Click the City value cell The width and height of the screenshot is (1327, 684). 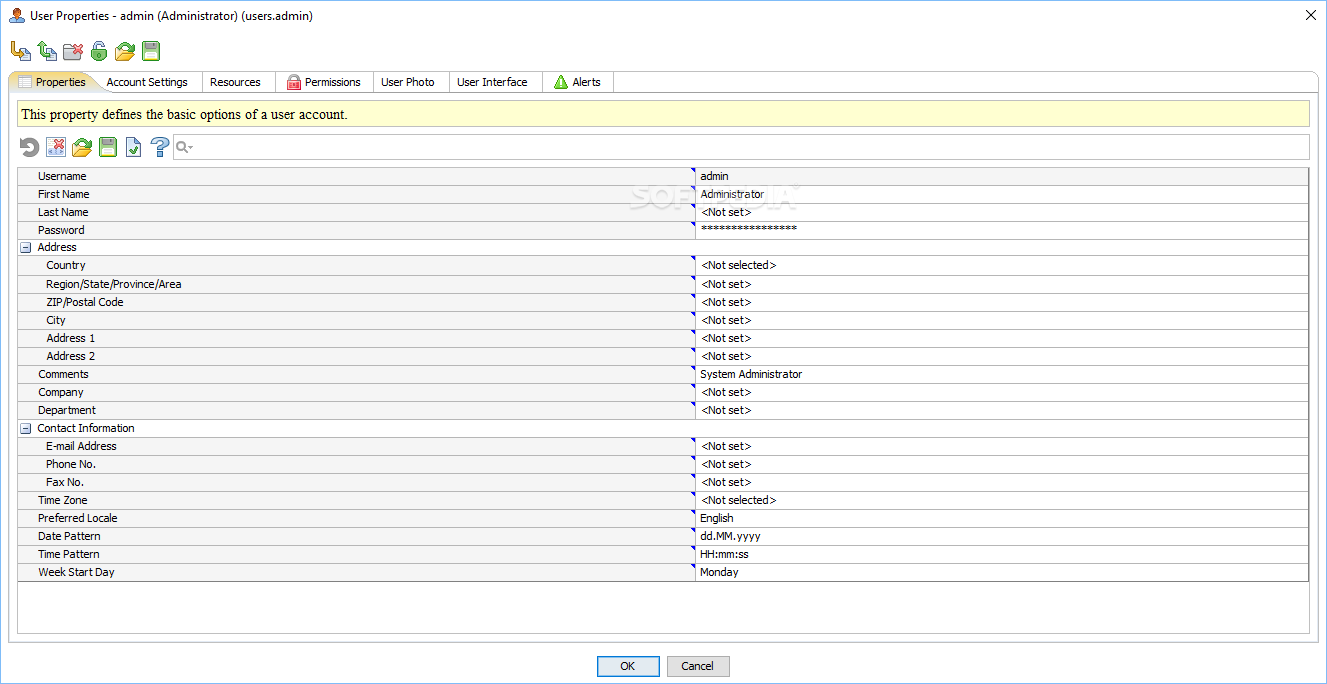(1001, 320)
